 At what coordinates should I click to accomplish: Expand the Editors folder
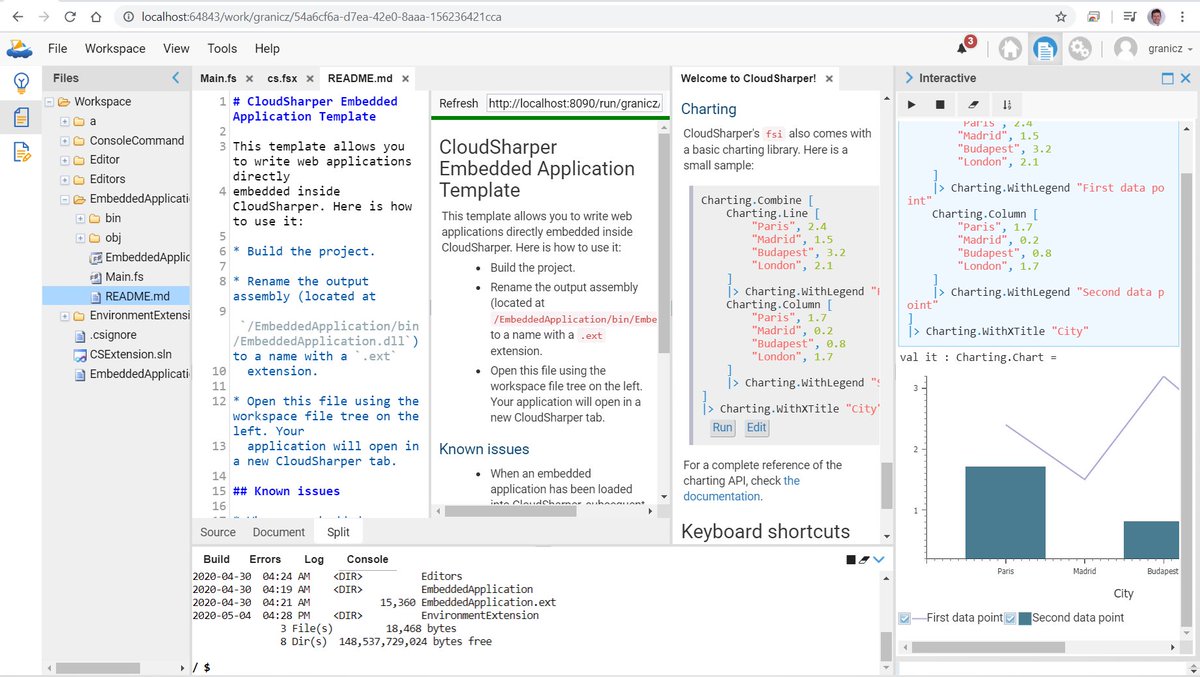pos(64,179)
